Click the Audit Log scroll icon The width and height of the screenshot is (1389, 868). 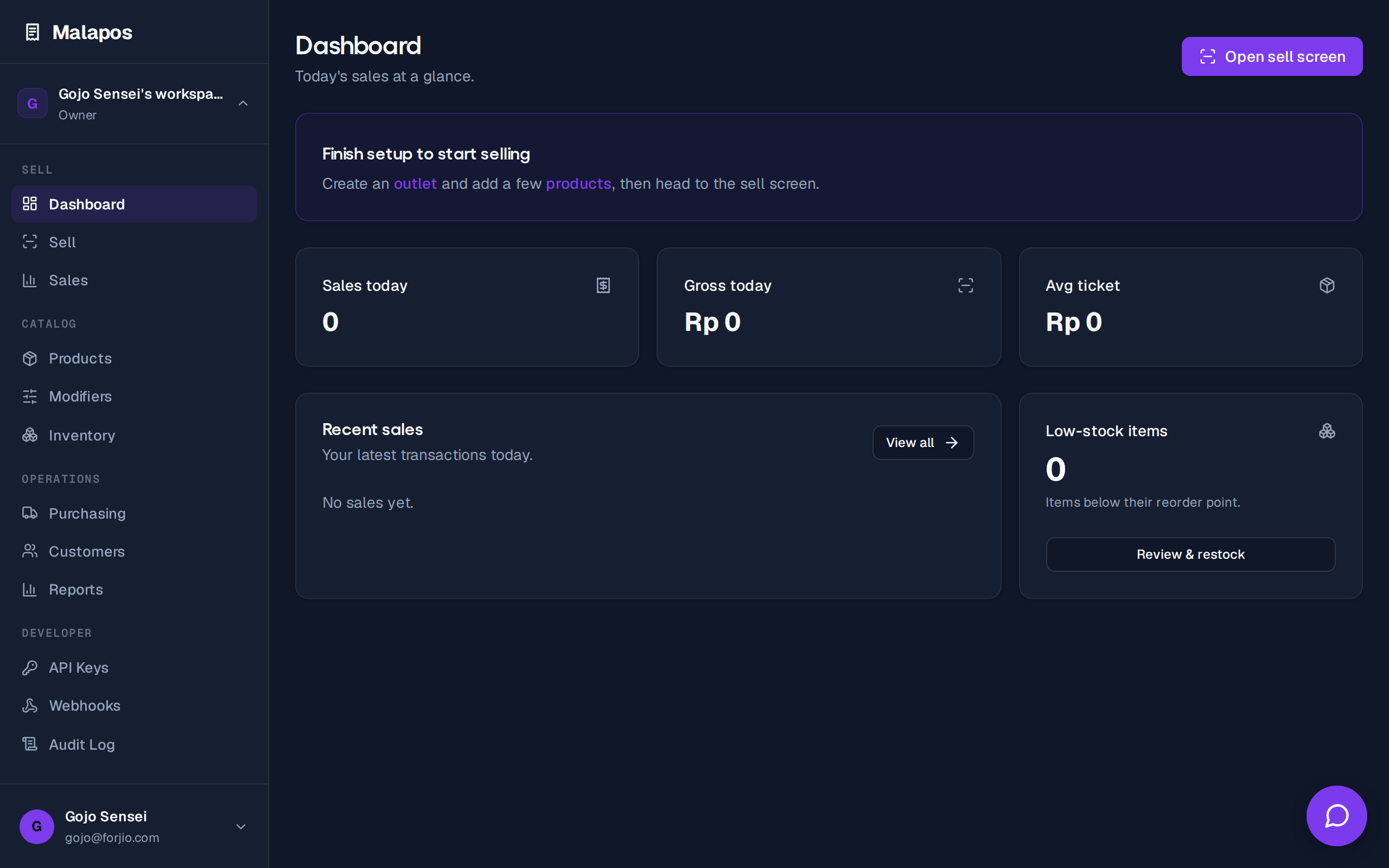(x=30, y=744)
